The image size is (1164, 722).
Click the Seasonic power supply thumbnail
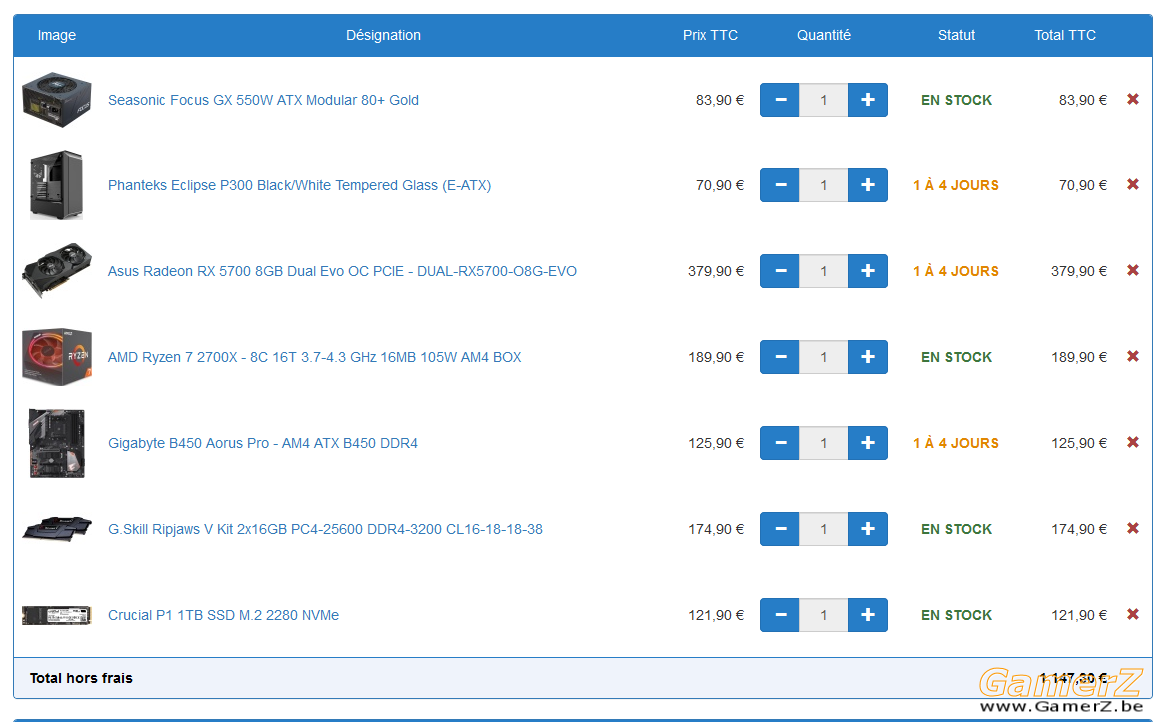[57, 99]
